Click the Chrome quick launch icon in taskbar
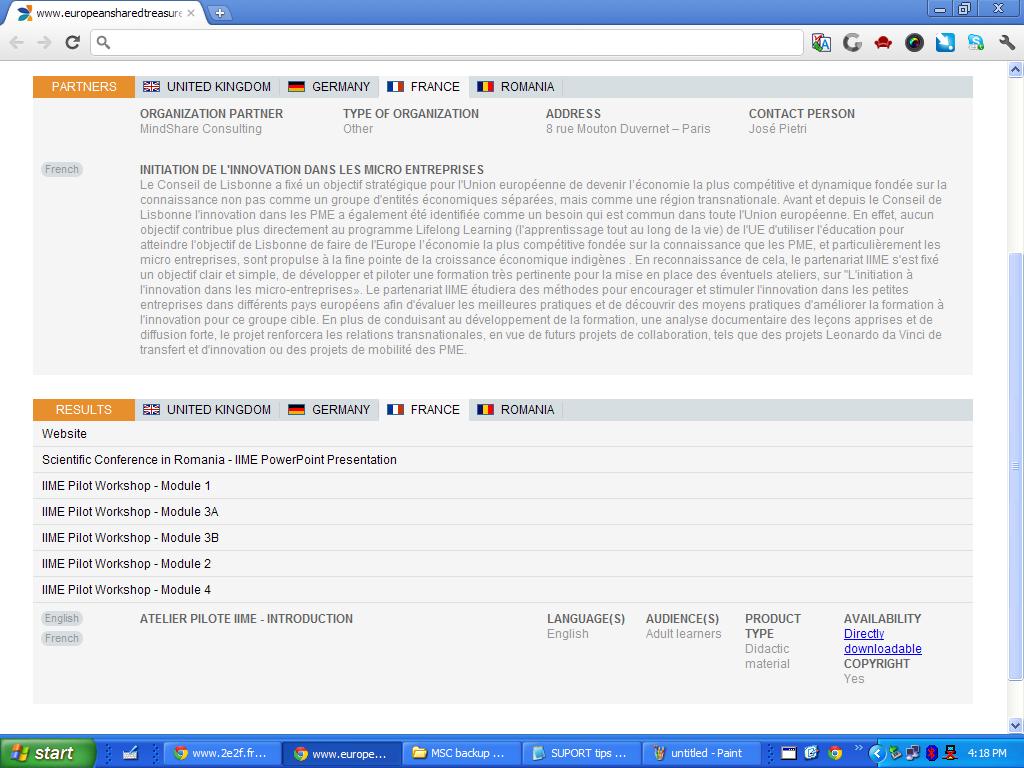This screenshot has height=768, width=1024. click(x=835, y=753)
